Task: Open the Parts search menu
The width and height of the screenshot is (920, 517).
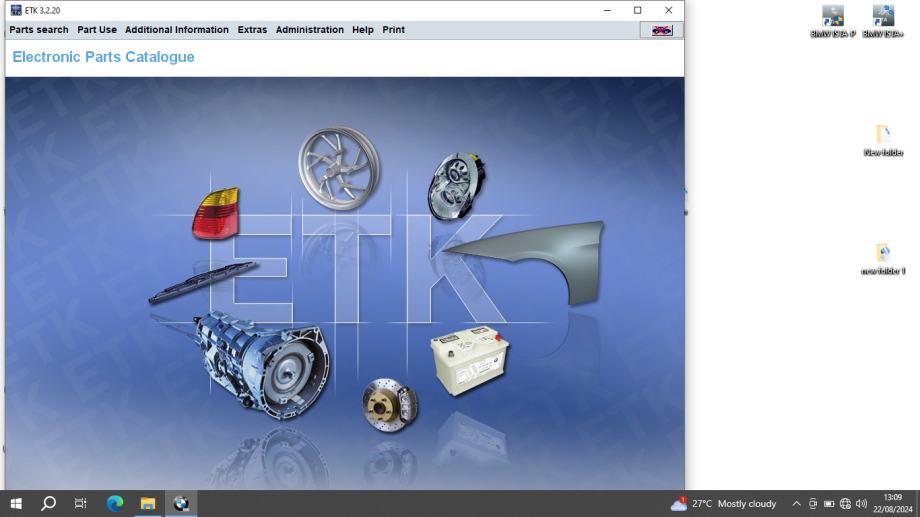Action: pos(39,29)
